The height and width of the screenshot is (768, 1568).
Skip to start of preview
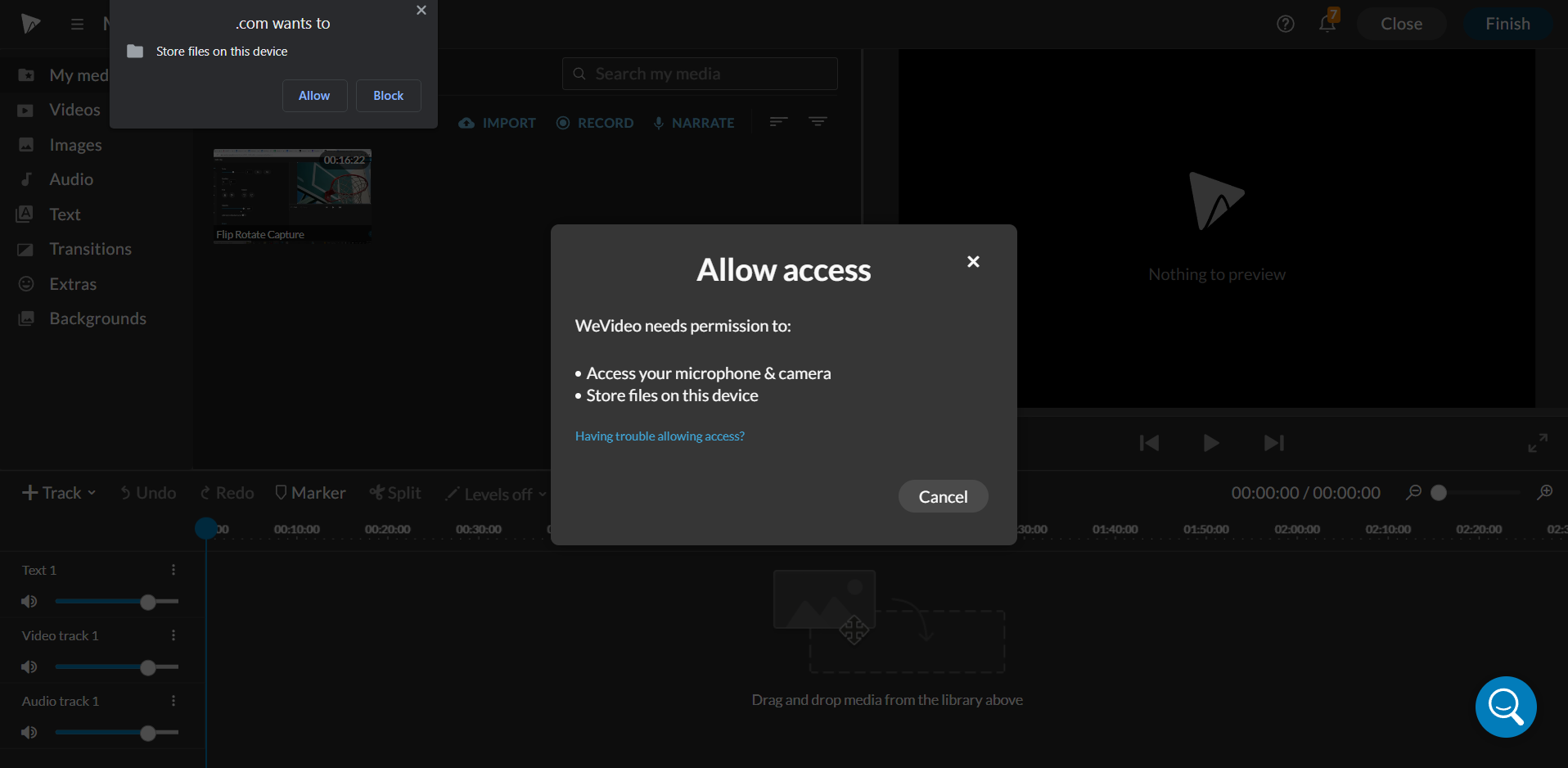pos(1149,443)
